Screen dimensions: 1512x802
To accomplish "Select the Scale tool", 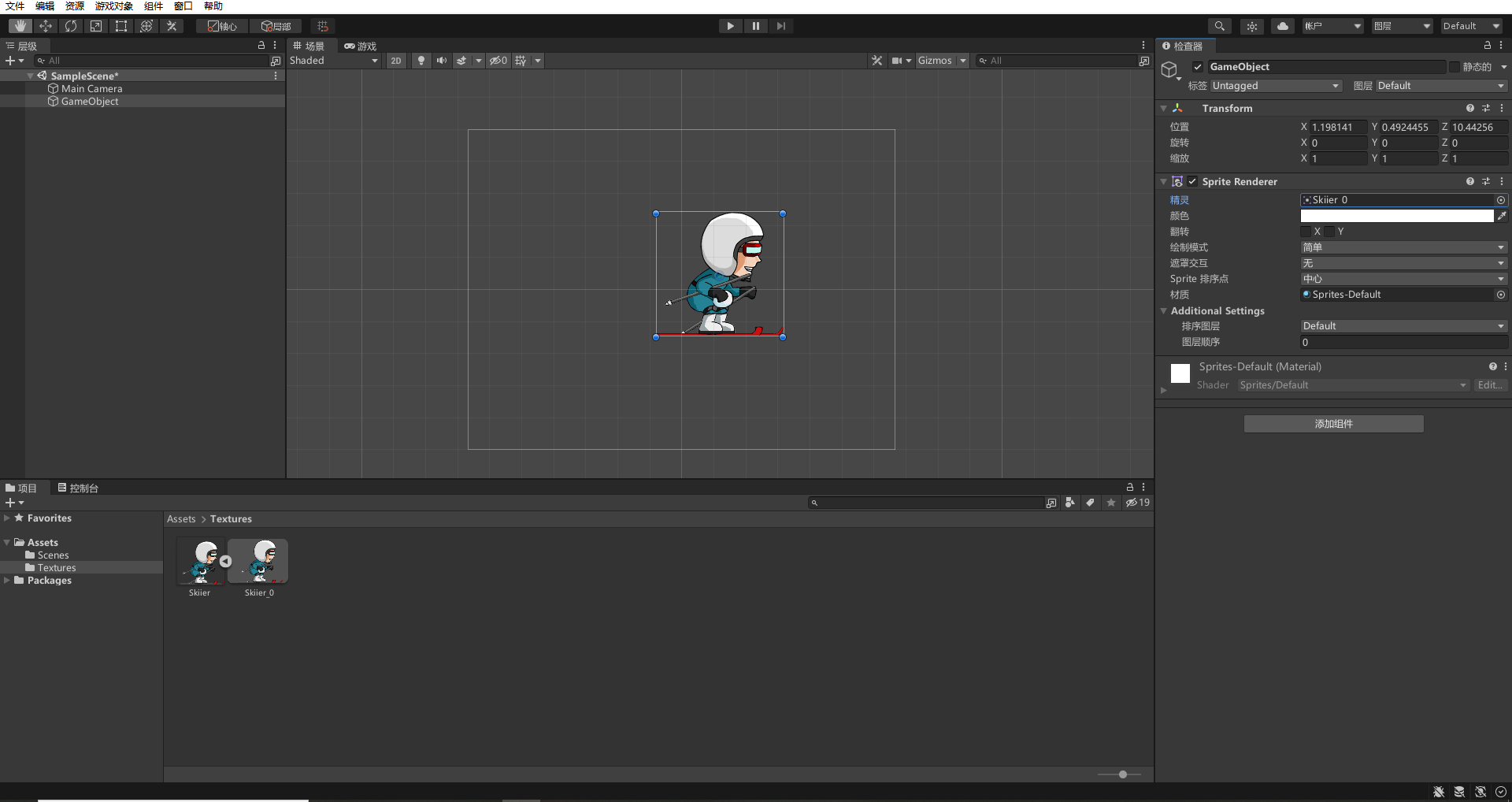I will 96,26.
